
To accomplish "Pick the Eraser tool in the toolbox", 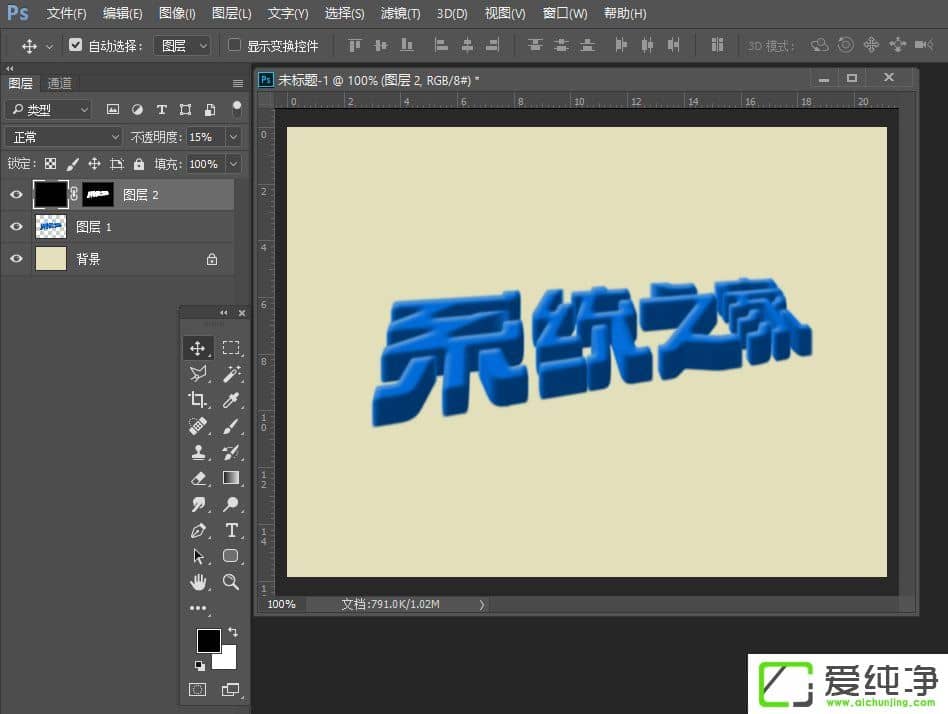I will coord(198,478).
